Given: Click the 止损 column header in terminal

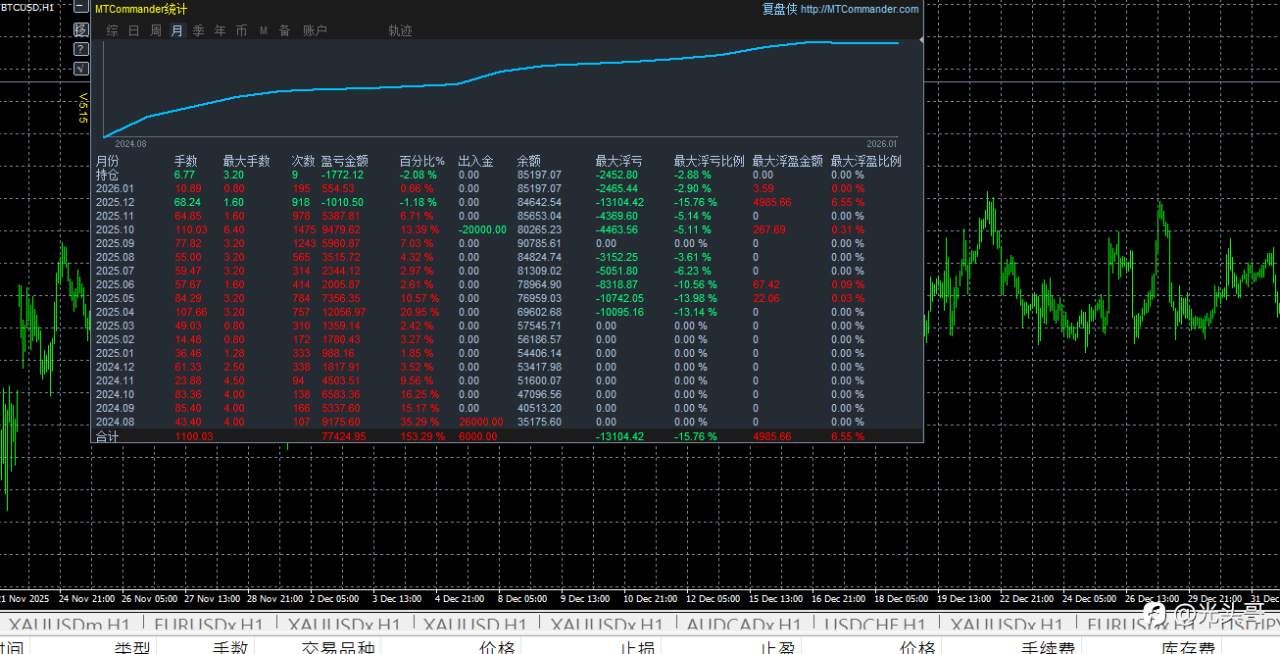Looking at the screenshot, I should tap(637, 647).
